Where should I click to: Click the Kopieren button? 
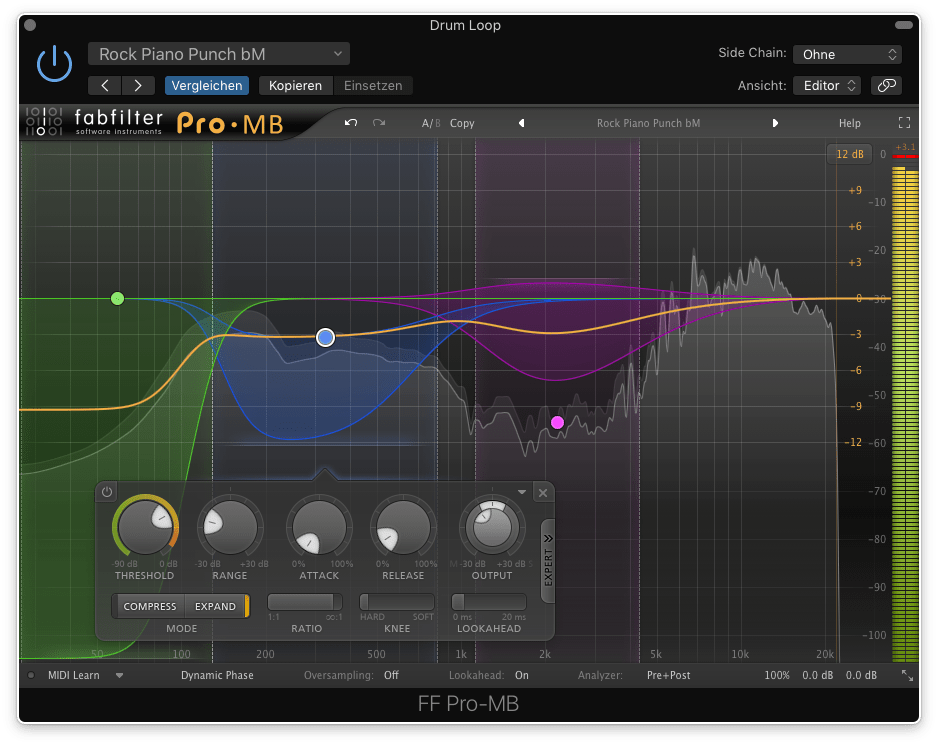coord(295,85)
